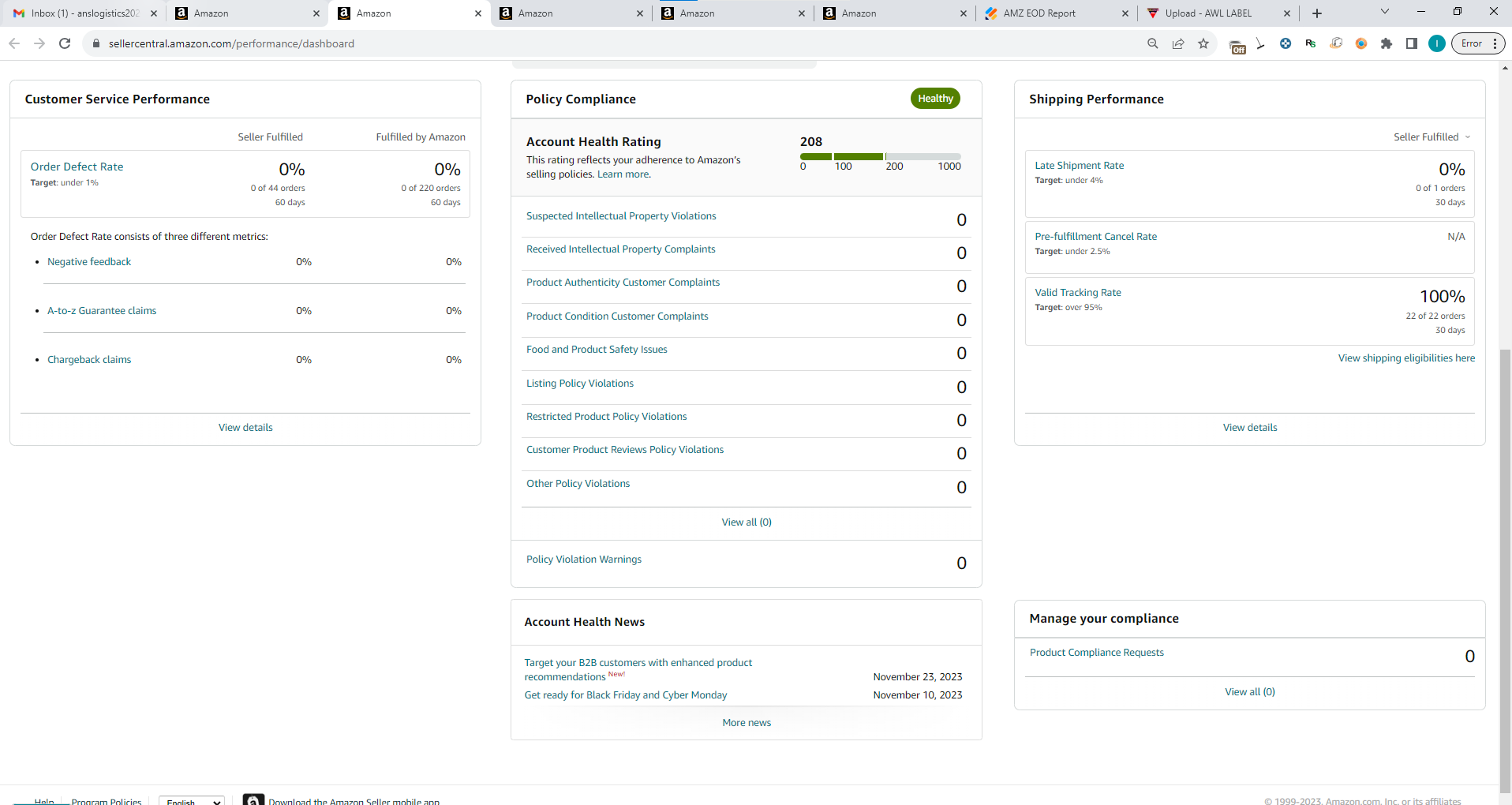
Task: Open the blue circular cross extension
Action: [x=1286, y=43]
